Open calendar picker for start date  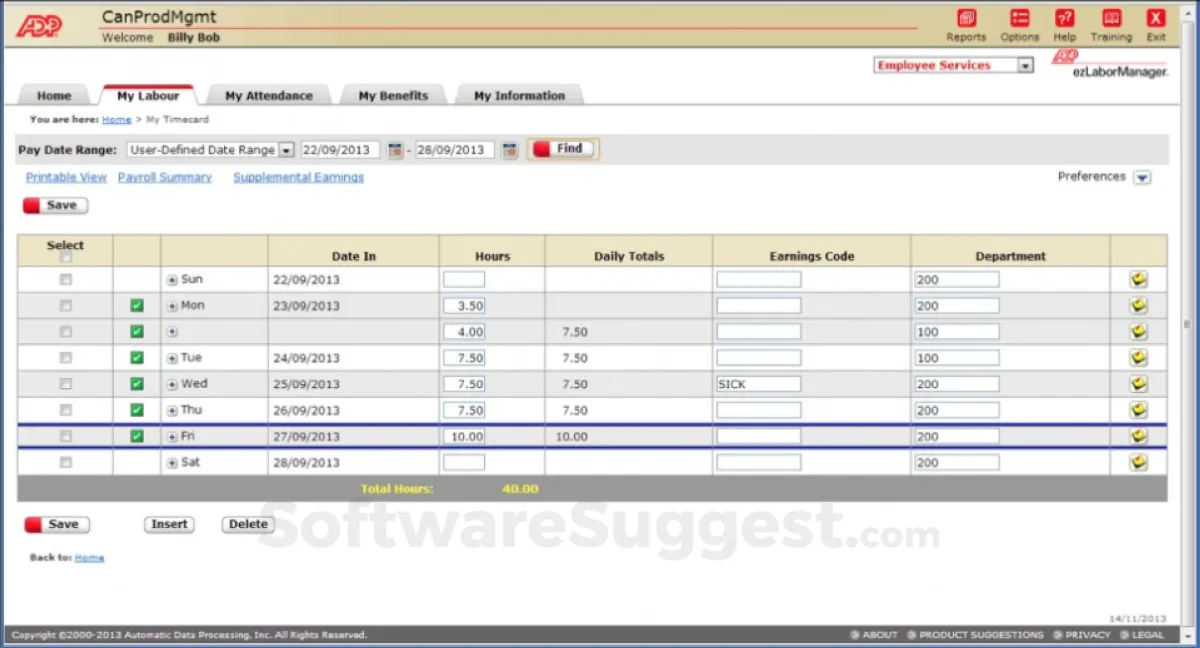pyautogui.click(x=395, y=150)
